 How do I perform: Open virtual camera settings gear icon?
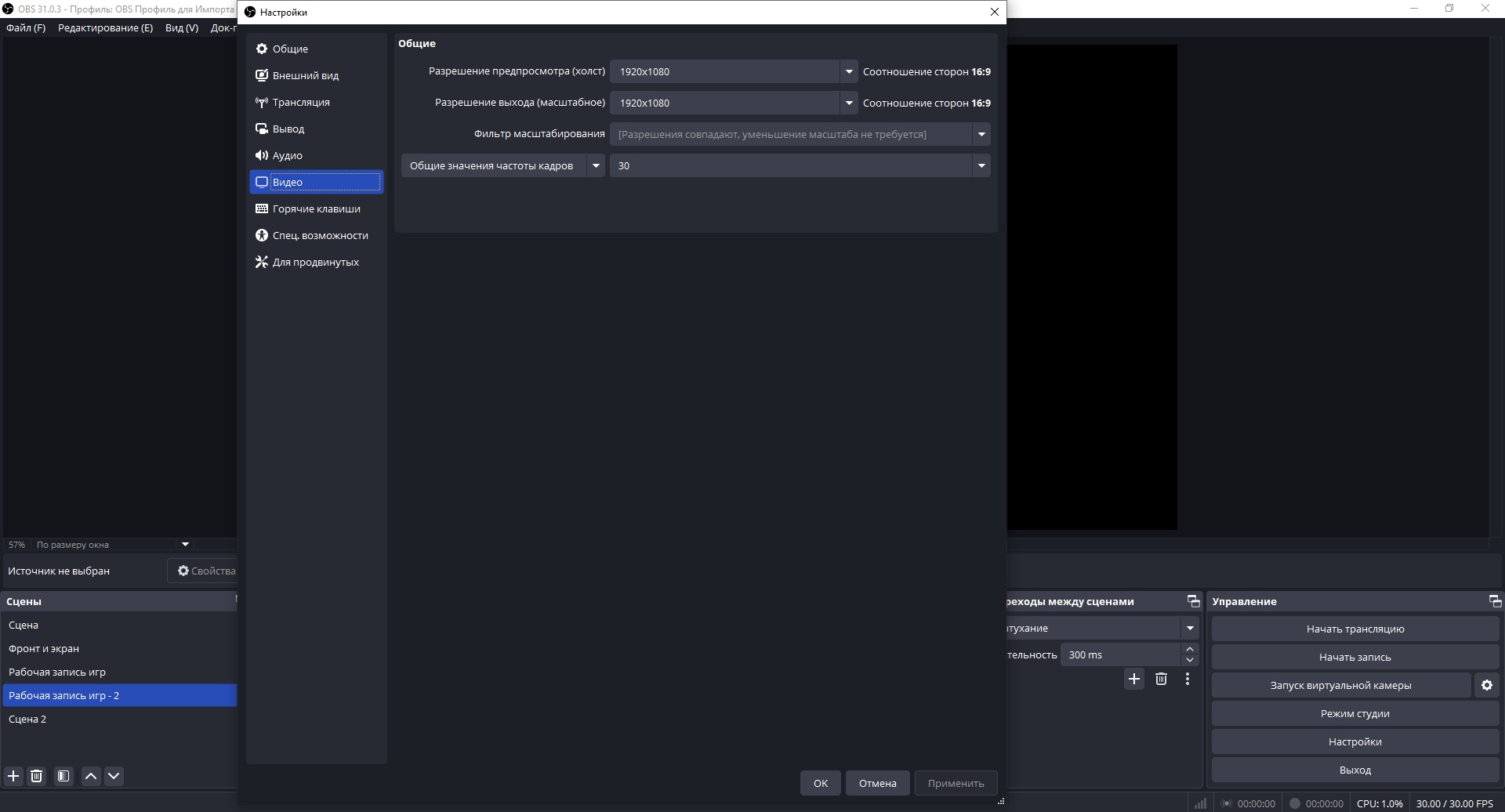[1487, 685]
